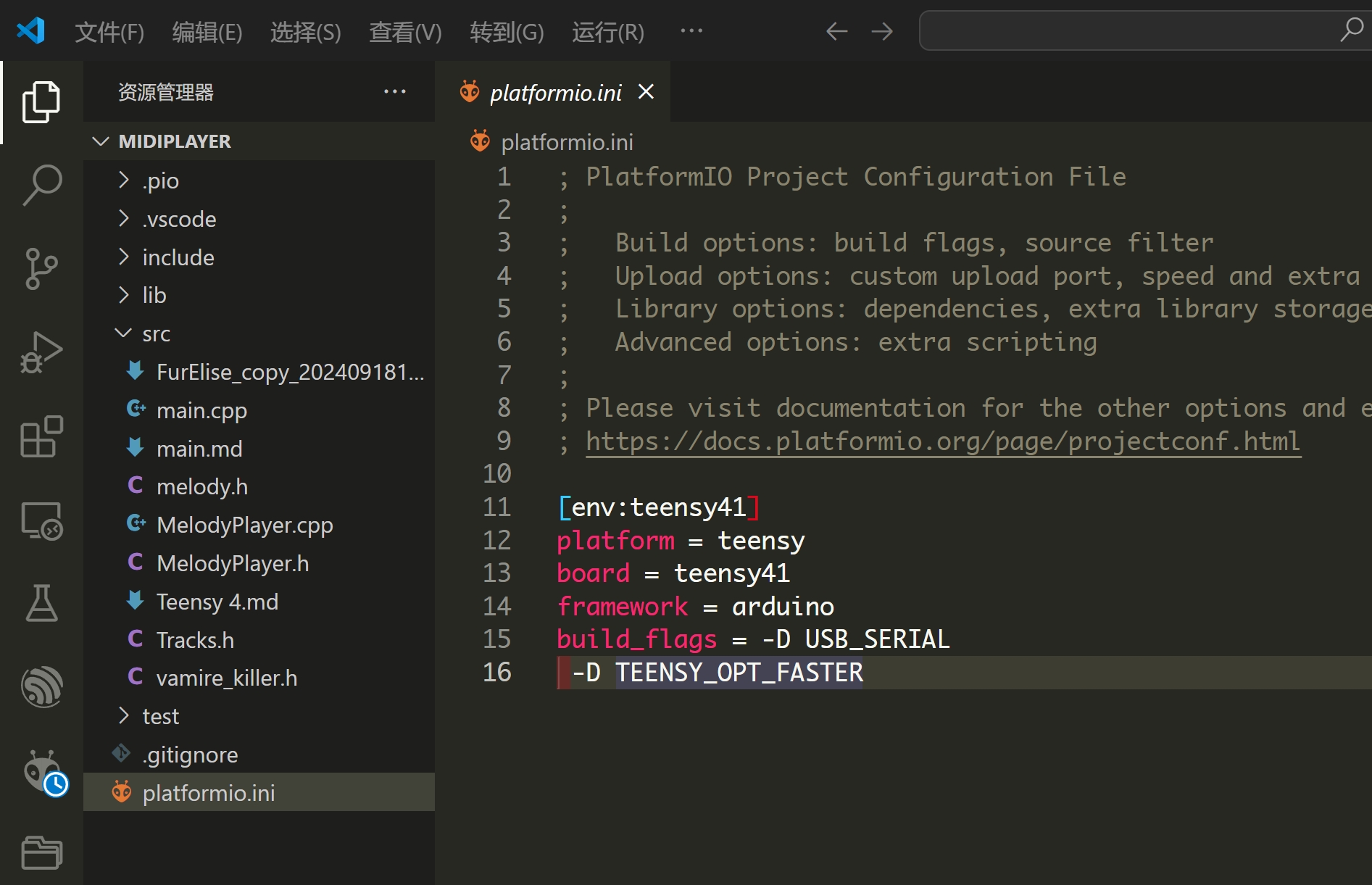Screen dimensions: 1372x885
Task: Open Run and Debug panel
Action: pyautogui.click(x=42, y=352)
